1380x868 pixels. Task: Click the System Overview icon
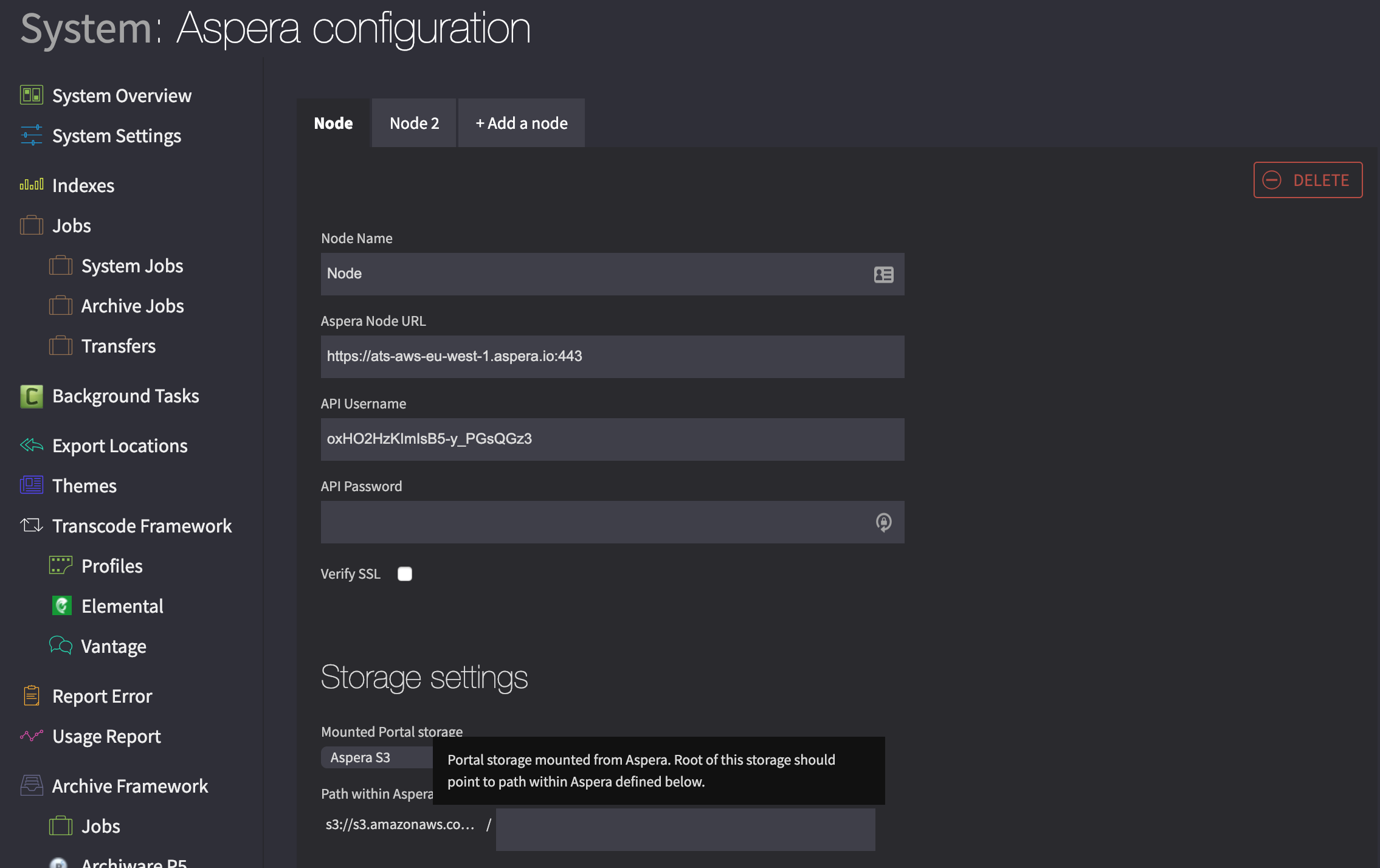[30, 94]
